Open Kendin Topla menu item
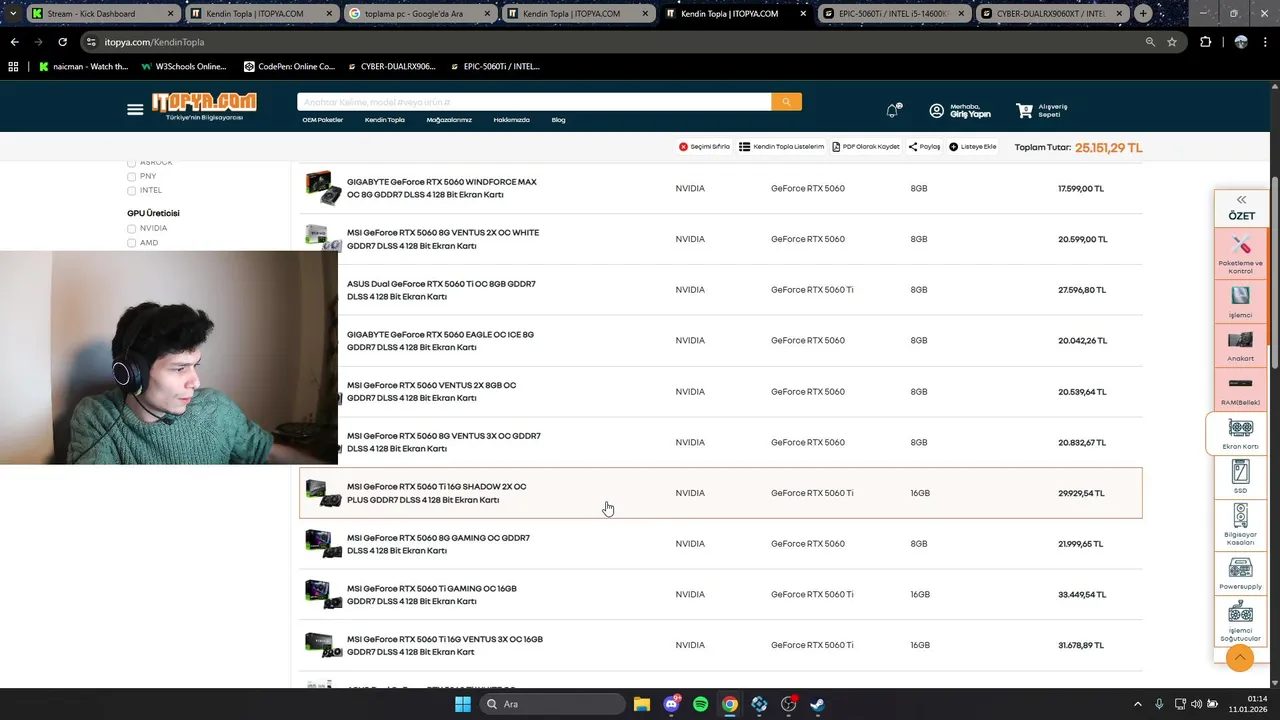 (x=384, y=120)
